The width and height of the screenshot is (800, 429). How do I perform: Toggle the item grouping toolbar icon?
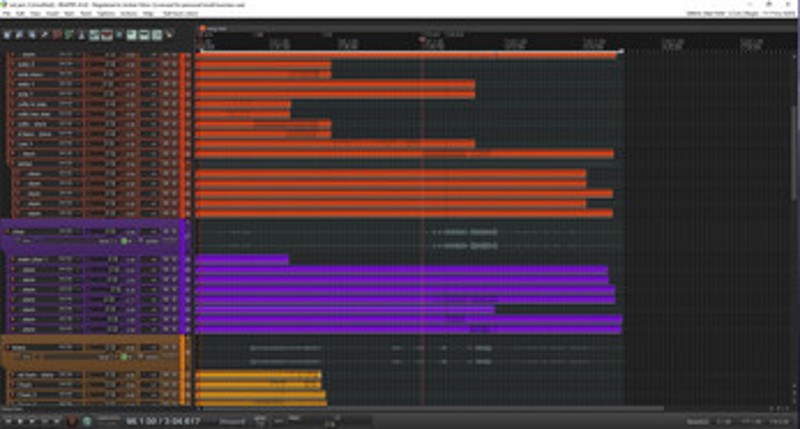coord(107,35)
